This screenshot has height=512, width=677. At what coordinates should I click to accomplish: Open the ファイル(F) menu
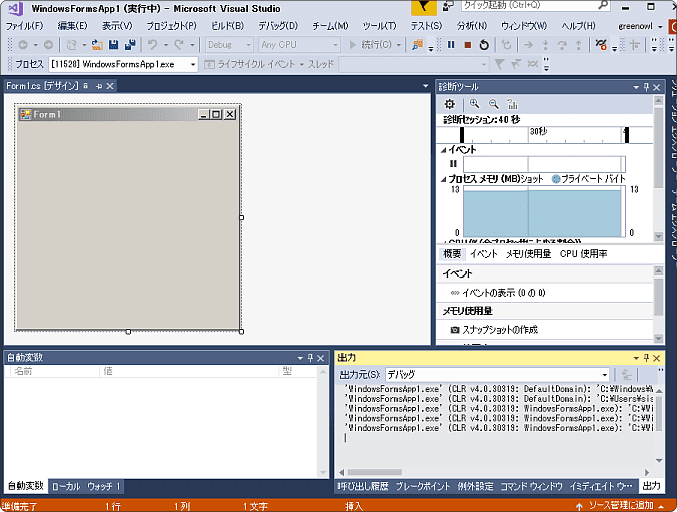coord(25,26)
